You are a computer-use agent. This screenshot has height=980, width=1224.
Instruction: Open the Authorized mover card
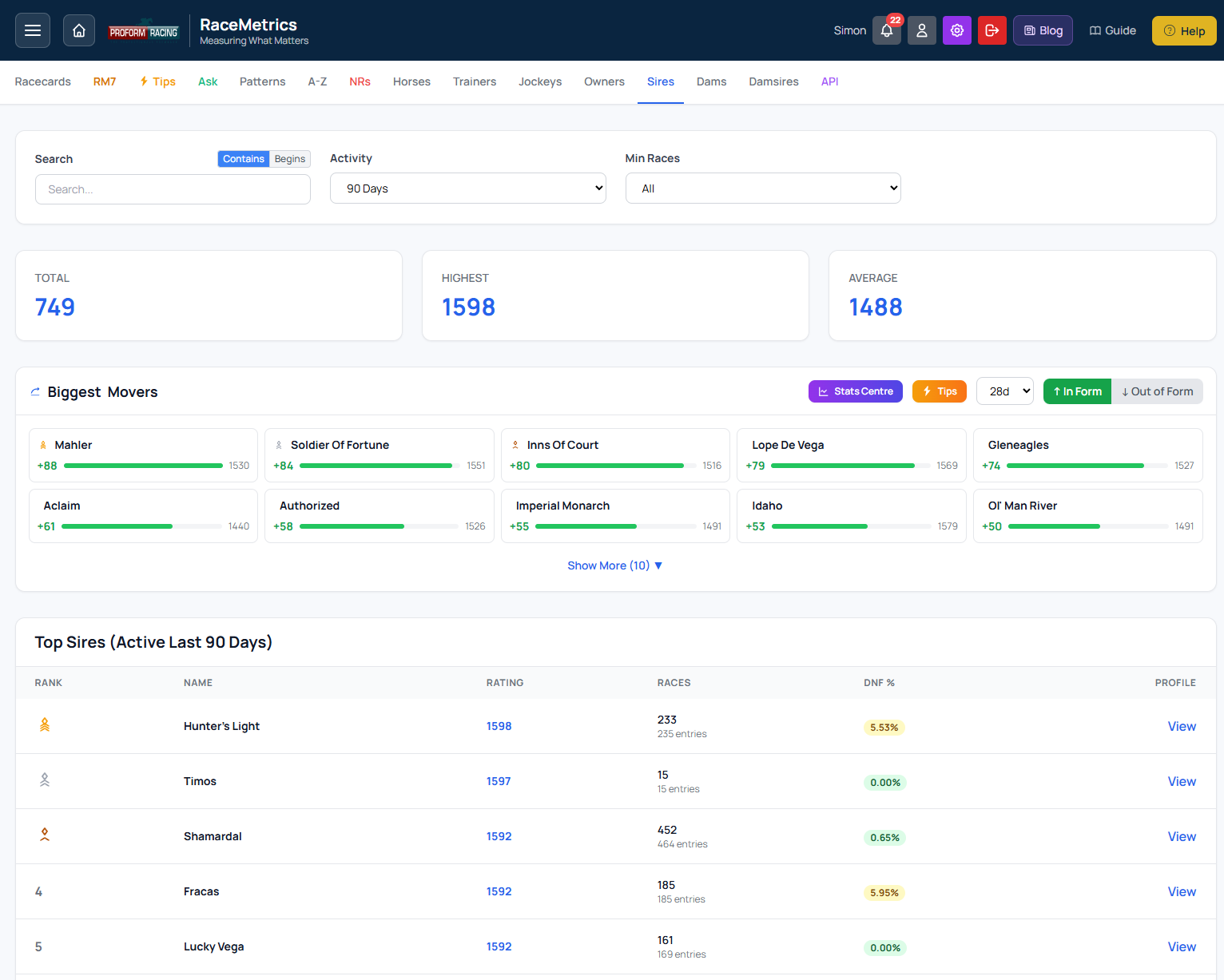(x=380, y=516)
